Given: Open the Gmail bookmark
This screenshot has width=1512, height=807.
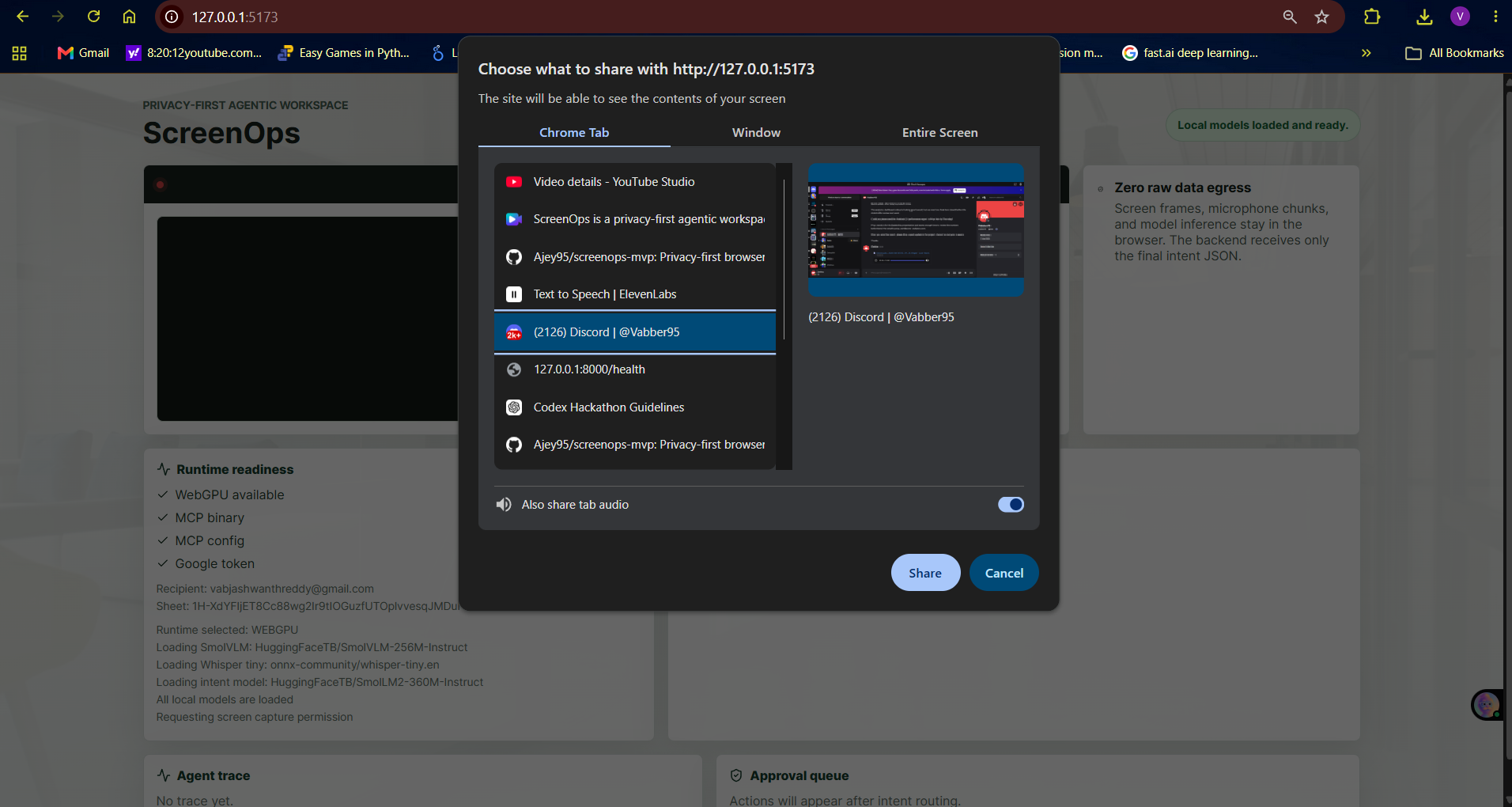Looking at the screenshot, I should [83, 53].
